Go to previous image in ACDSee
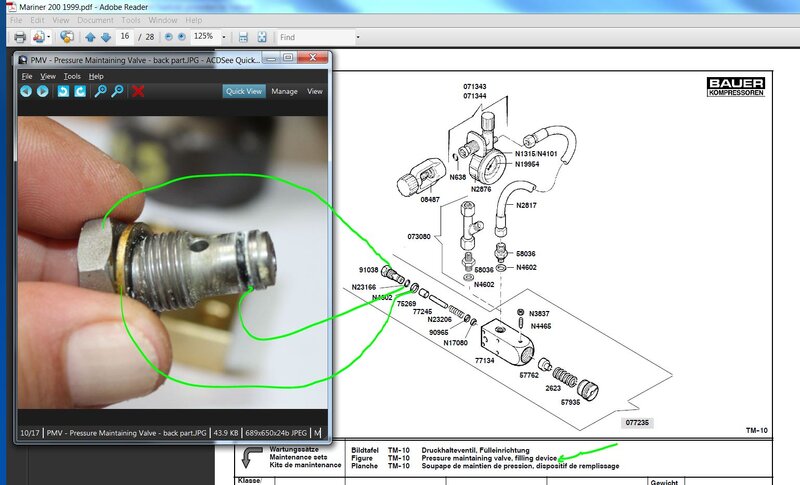 [26, 91]
